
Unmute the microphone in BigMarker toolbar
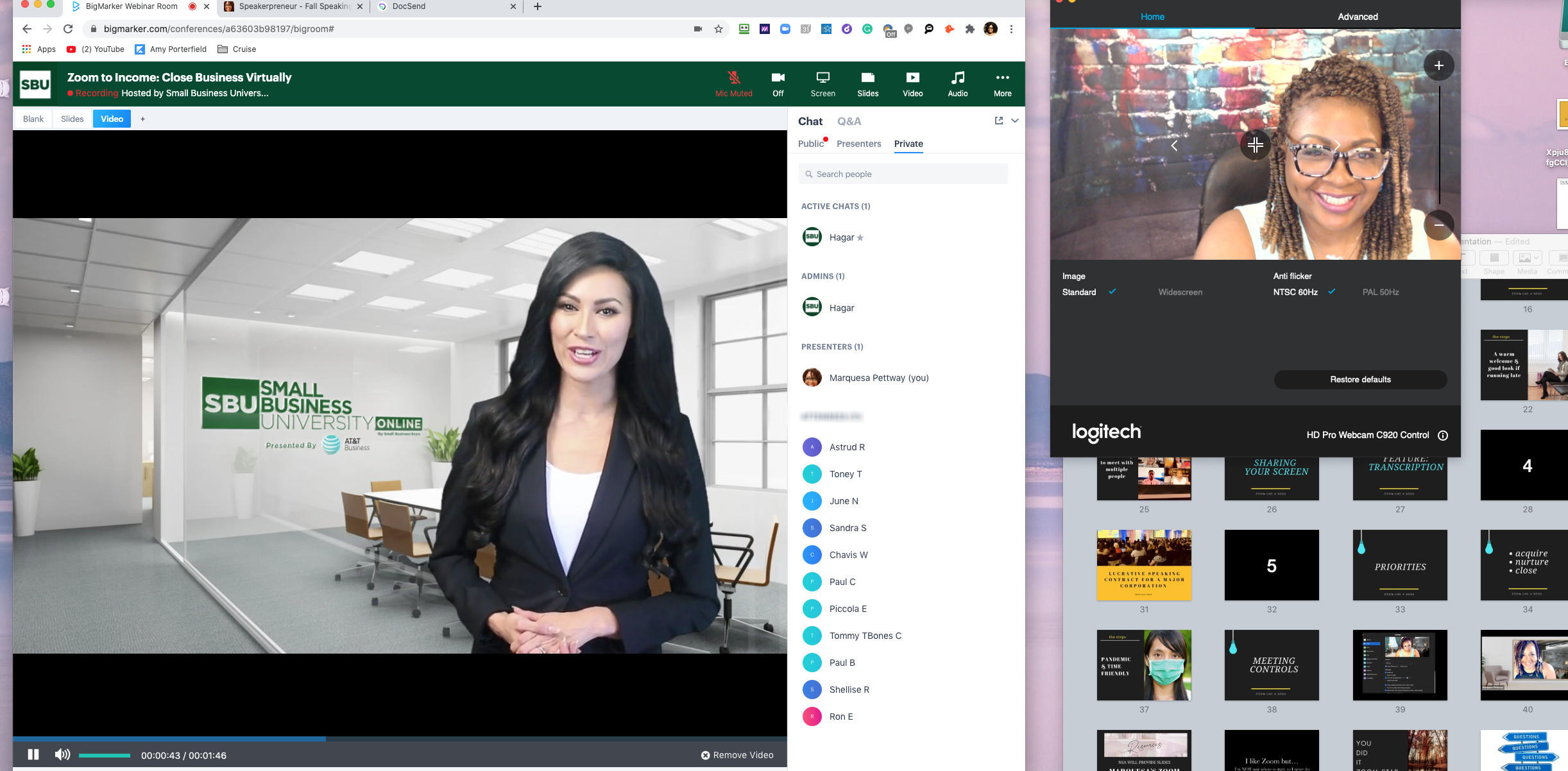tap(733, 84)
